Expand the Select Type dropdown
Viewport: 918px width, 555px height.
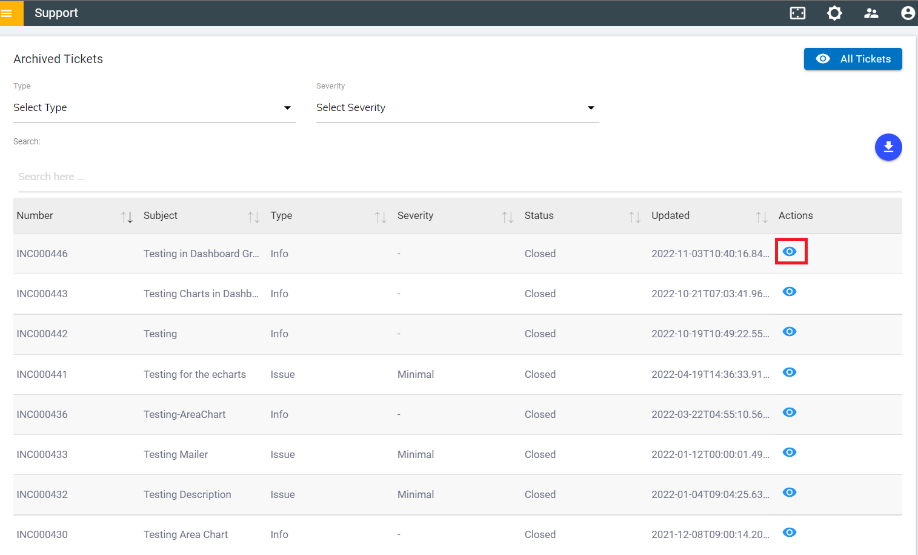coord(154,108)
